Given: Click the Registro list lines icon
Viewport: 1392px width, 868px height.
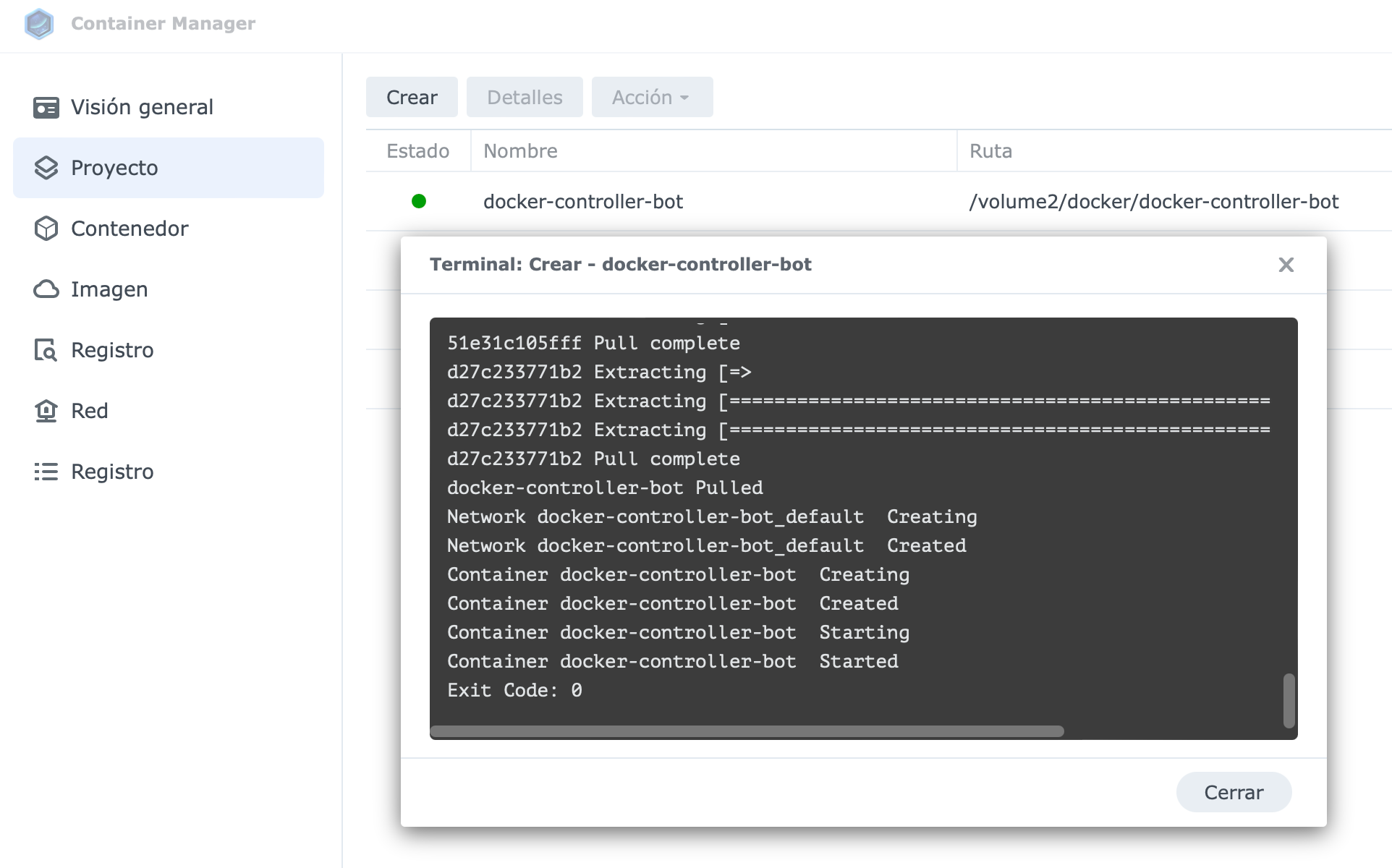Looking at the screenshot, I should click(46, 472).
